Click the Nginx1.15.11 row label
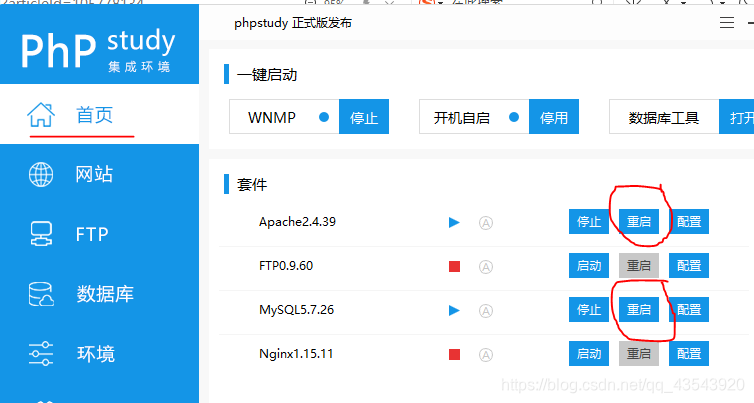The width and height of the screenshot is (754, 403). pos(296,354)
